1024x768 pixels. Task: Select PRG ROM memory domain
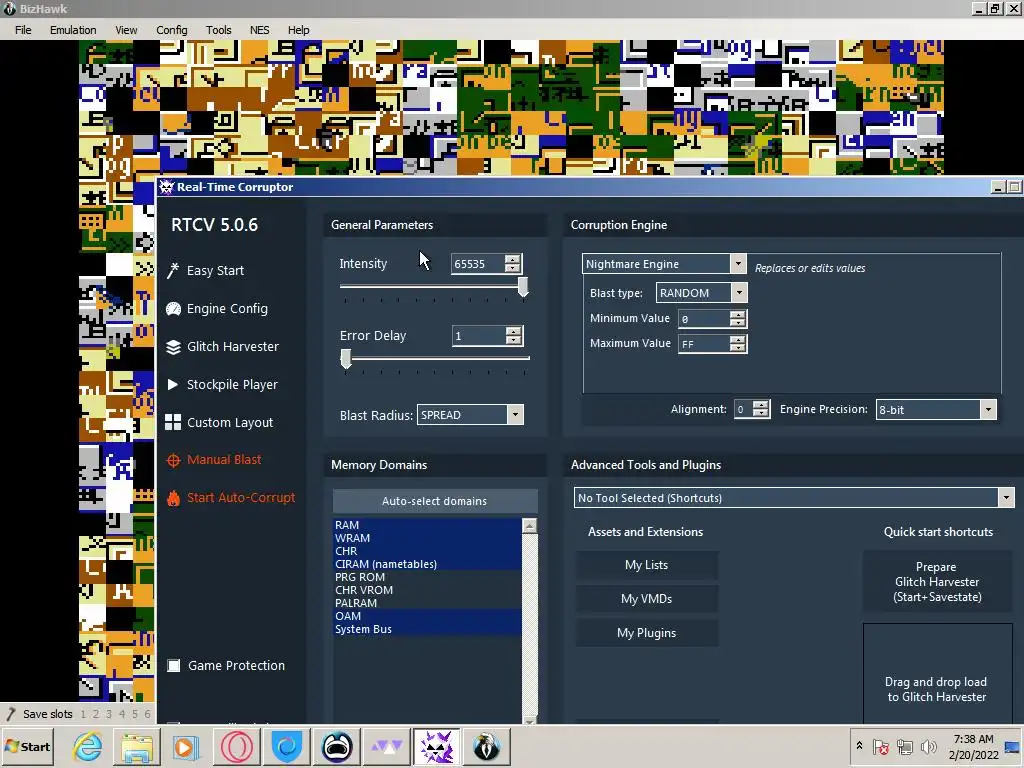point(427,577)
